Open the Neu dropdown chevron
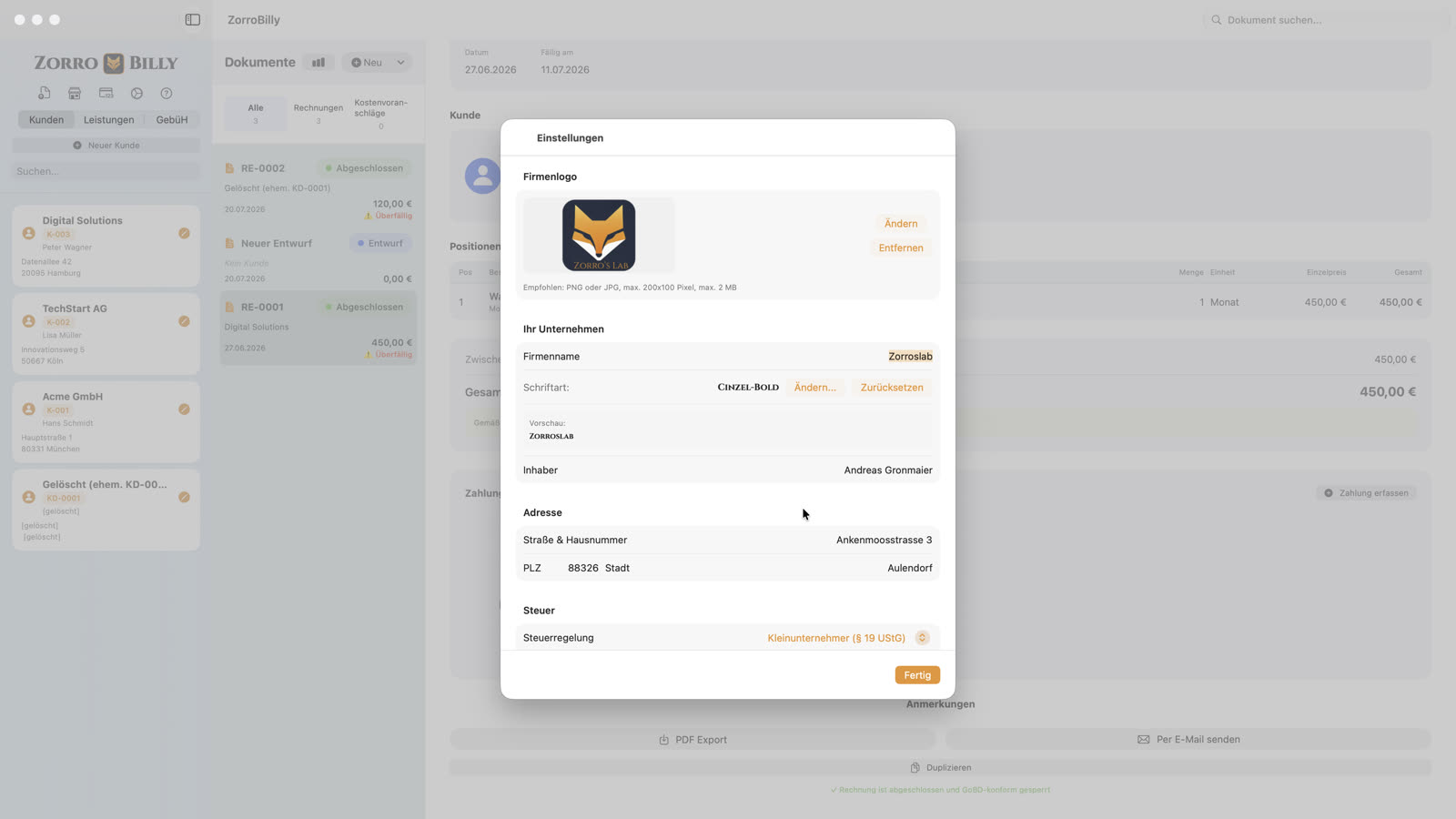This screenshot has height=819, width=1456. 400,63
